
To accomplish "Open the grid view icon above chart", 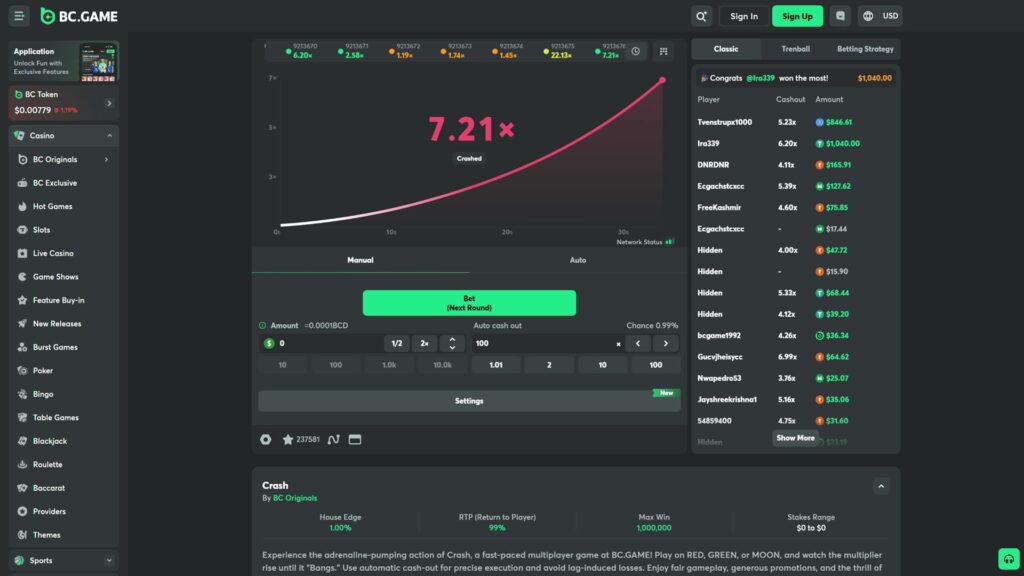I will (664, 51).
